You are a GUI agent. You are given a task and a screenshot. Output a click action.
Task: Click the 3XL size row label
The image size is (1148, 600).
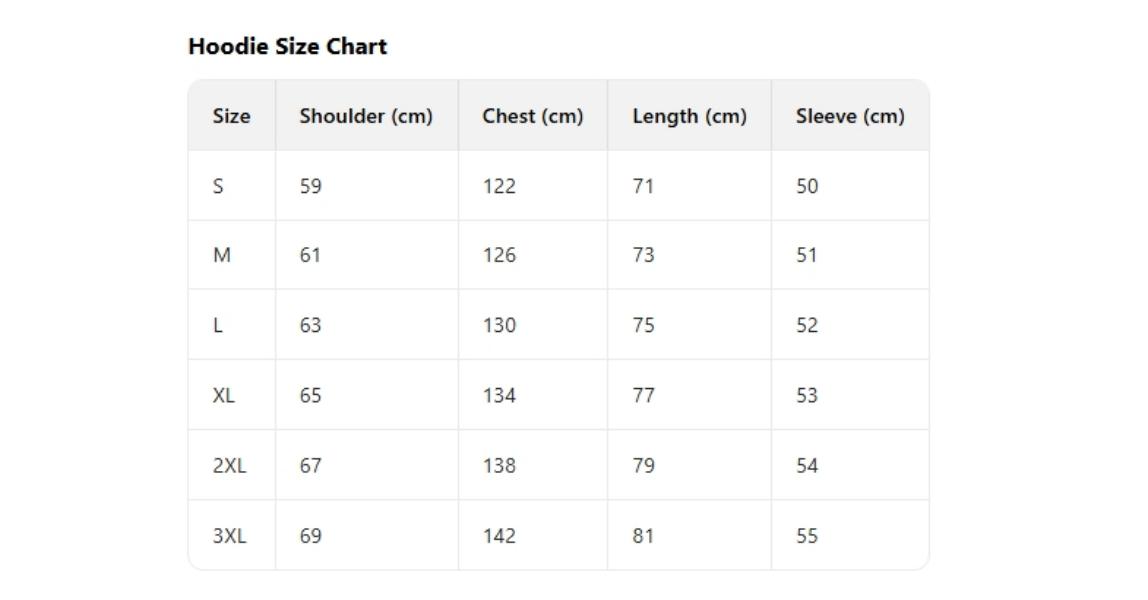[229, 535]
